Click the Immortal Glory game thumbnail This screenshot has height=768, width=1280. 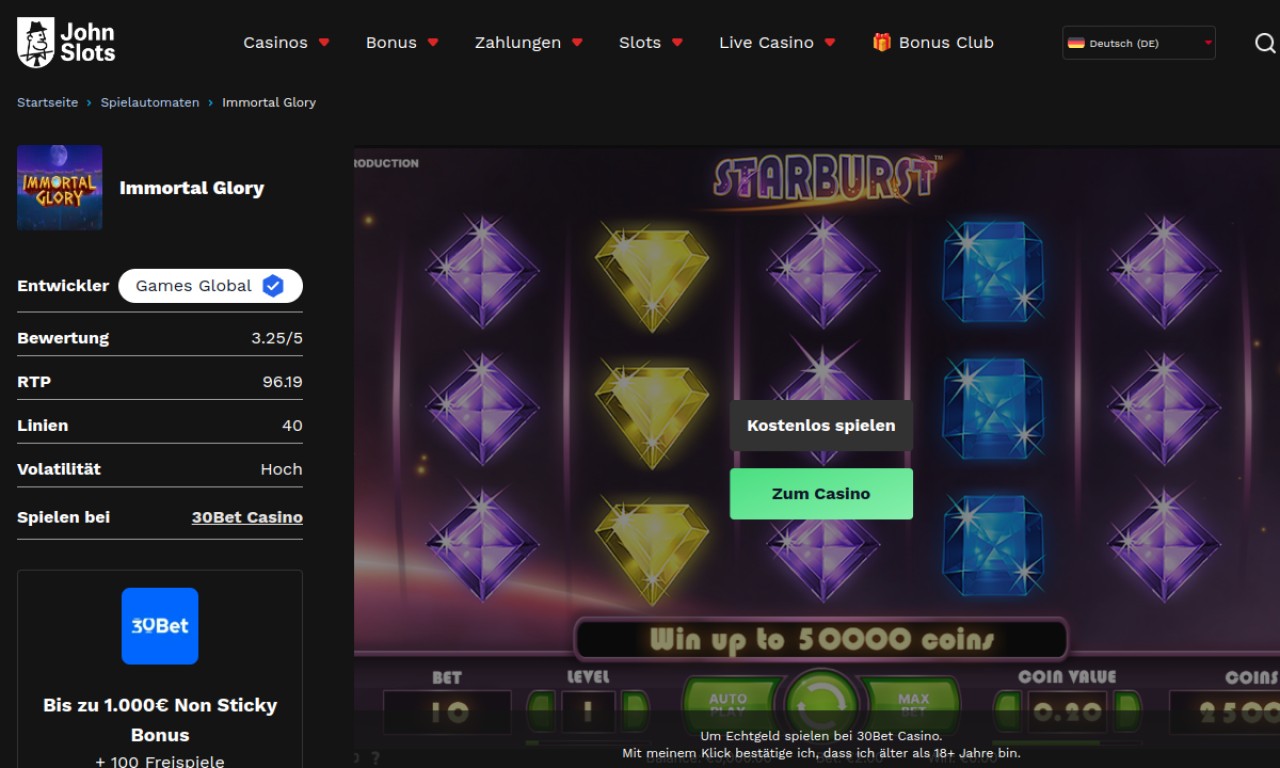(59, 187)
